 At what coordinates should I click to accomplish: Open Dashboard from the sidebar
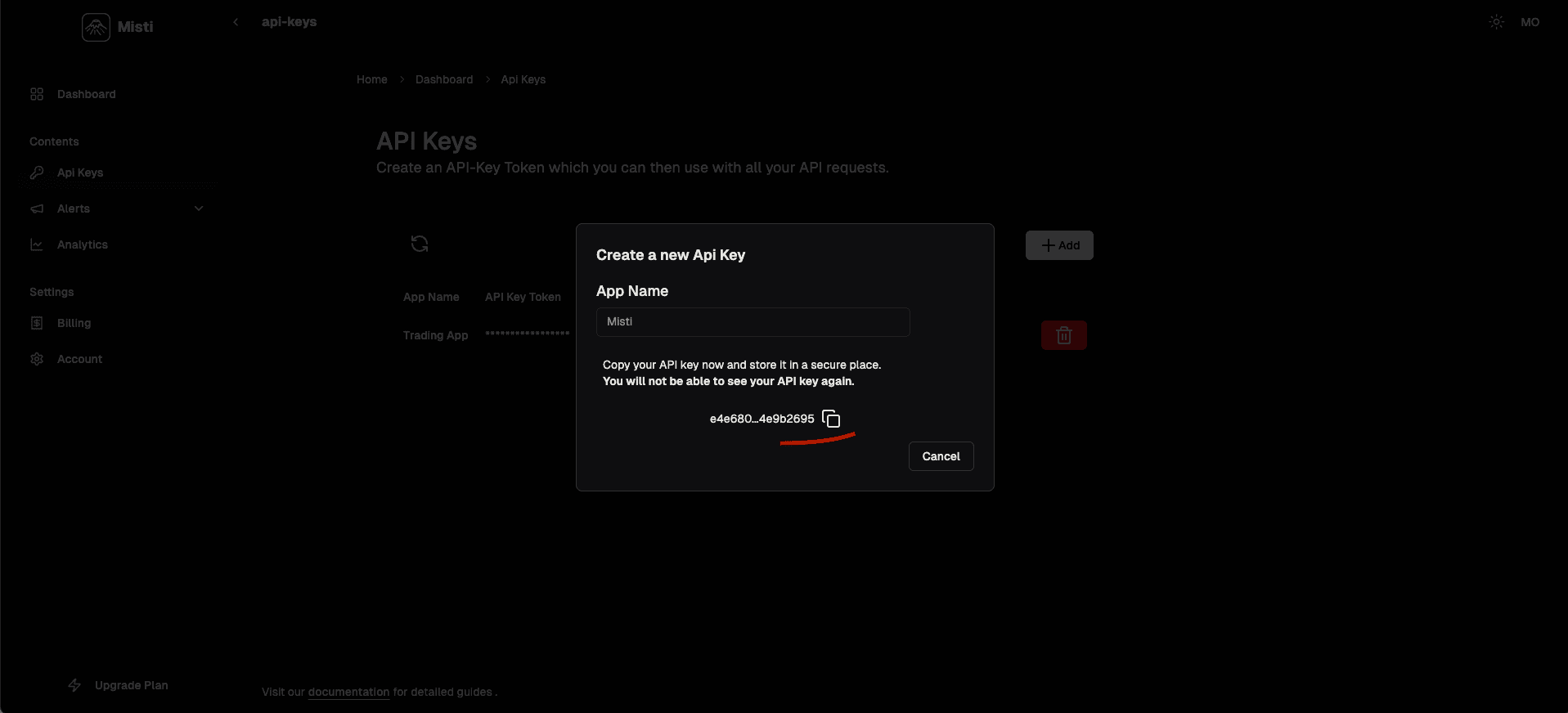point(86,94)
